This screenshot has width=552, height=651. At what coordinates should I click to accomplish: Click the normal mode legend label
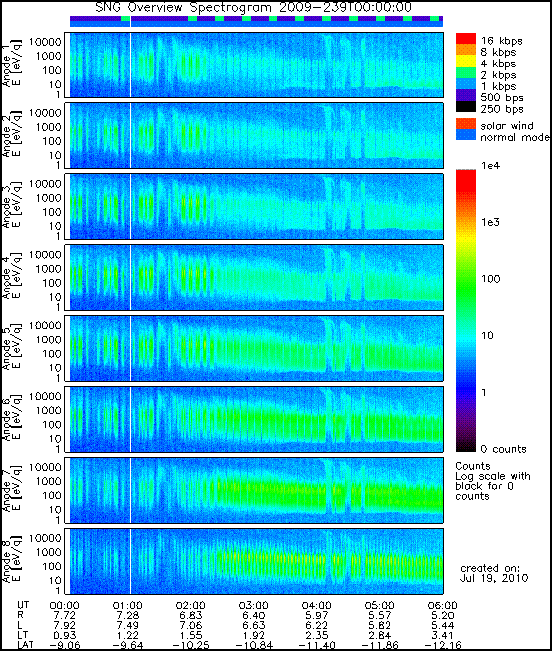click(515, 137)
